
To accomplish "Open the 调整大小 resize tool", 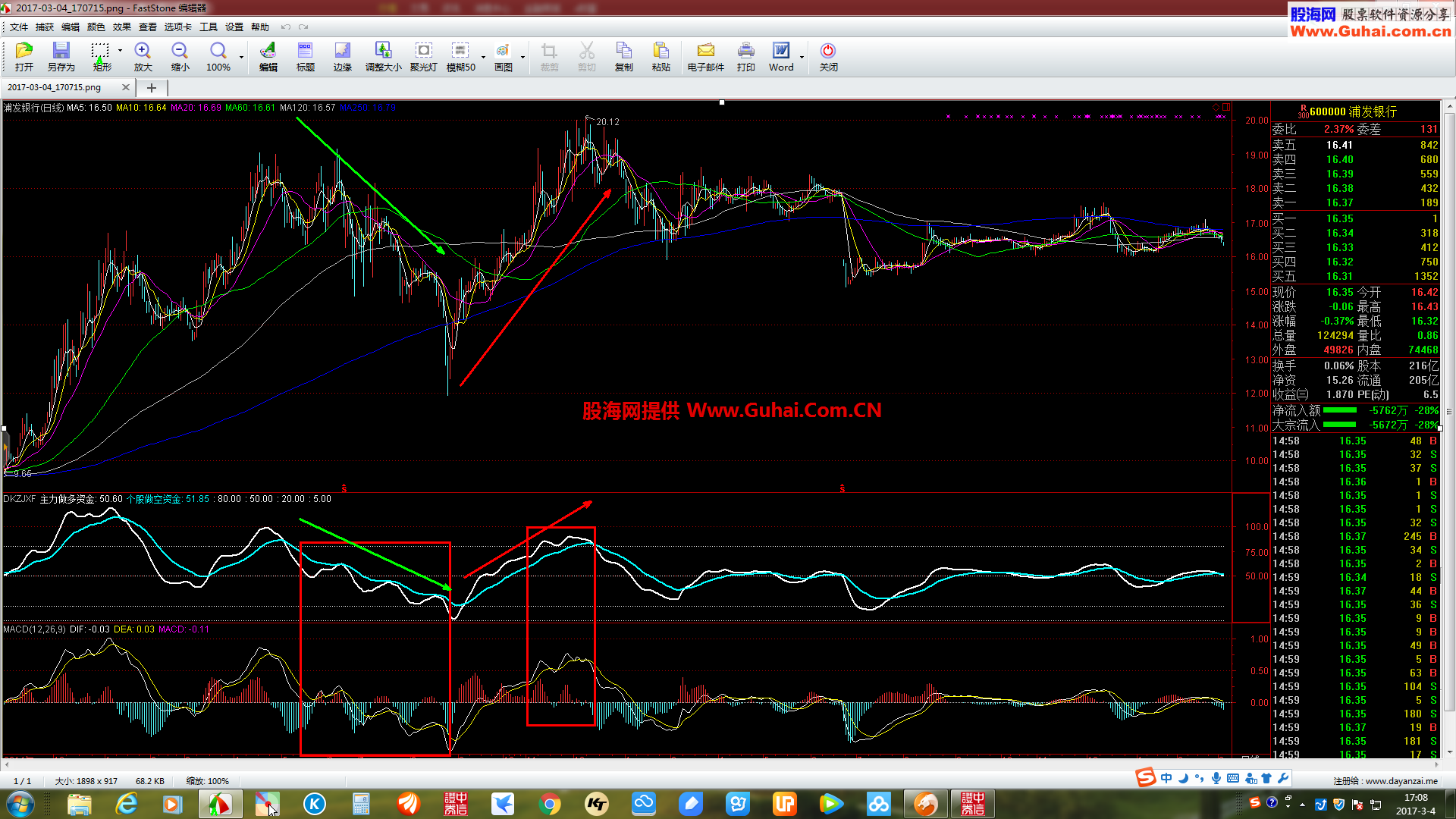I will pyautogui.click(x=383, y=57).
